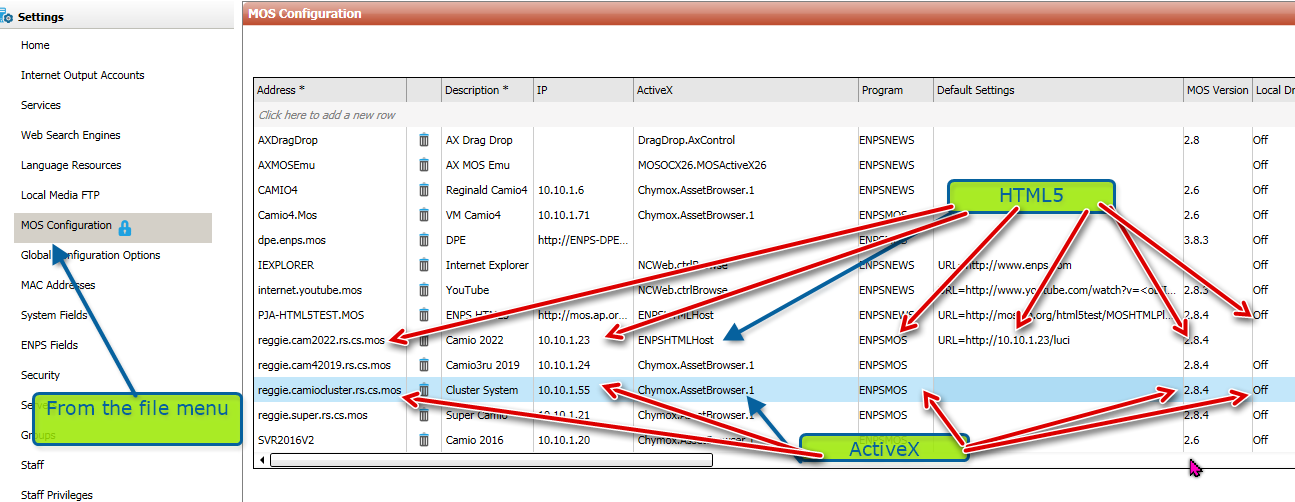Click the Settings gear icon in the sidebar header
The width and height of the screenshot is (1295, 502).
tap(7, 17)
